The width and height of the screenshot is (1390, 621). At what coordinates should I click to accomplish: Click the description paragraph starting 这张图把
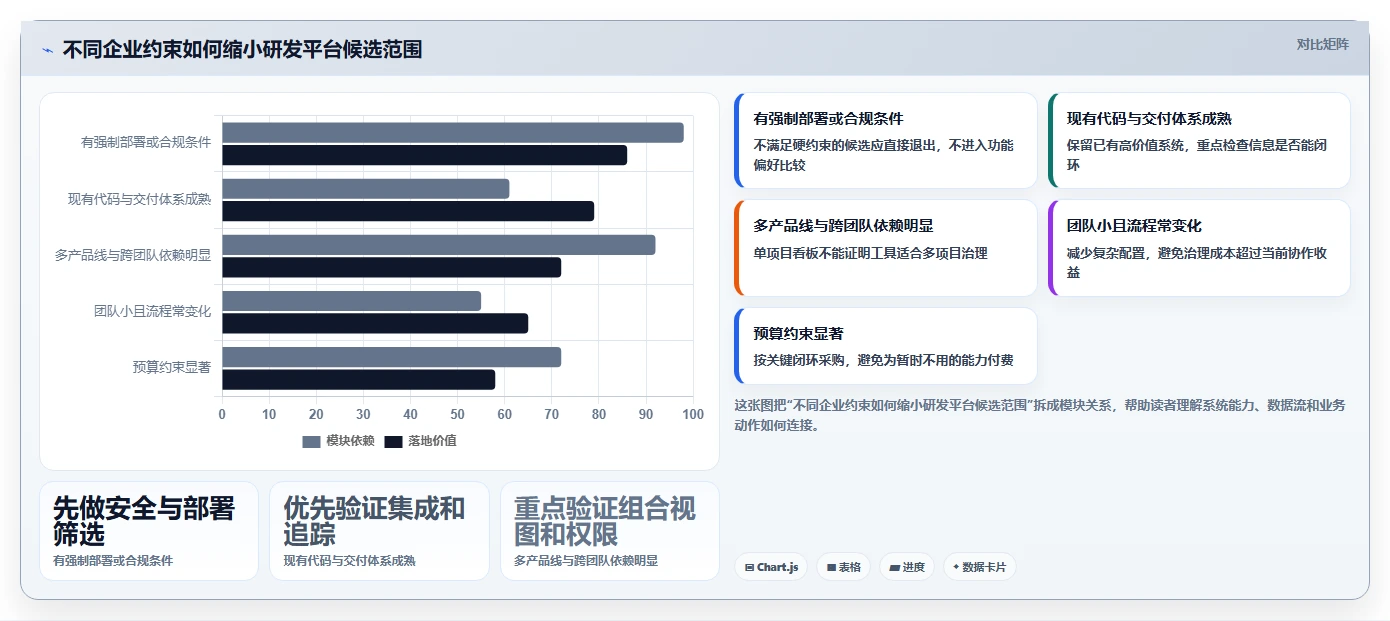point(1039,415)
